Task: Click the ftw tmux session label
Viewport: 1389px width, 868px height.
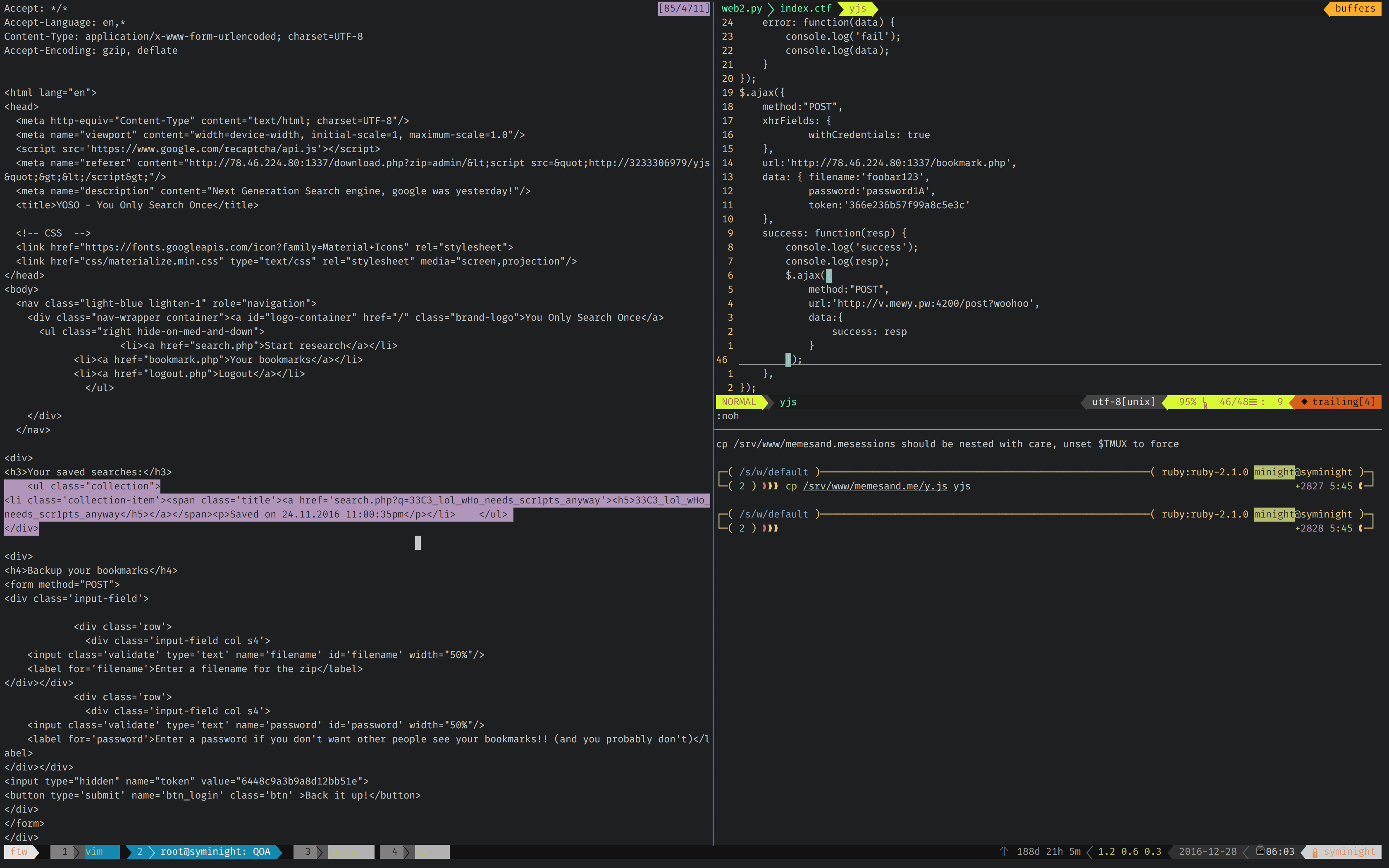Action: click(19, 851)
